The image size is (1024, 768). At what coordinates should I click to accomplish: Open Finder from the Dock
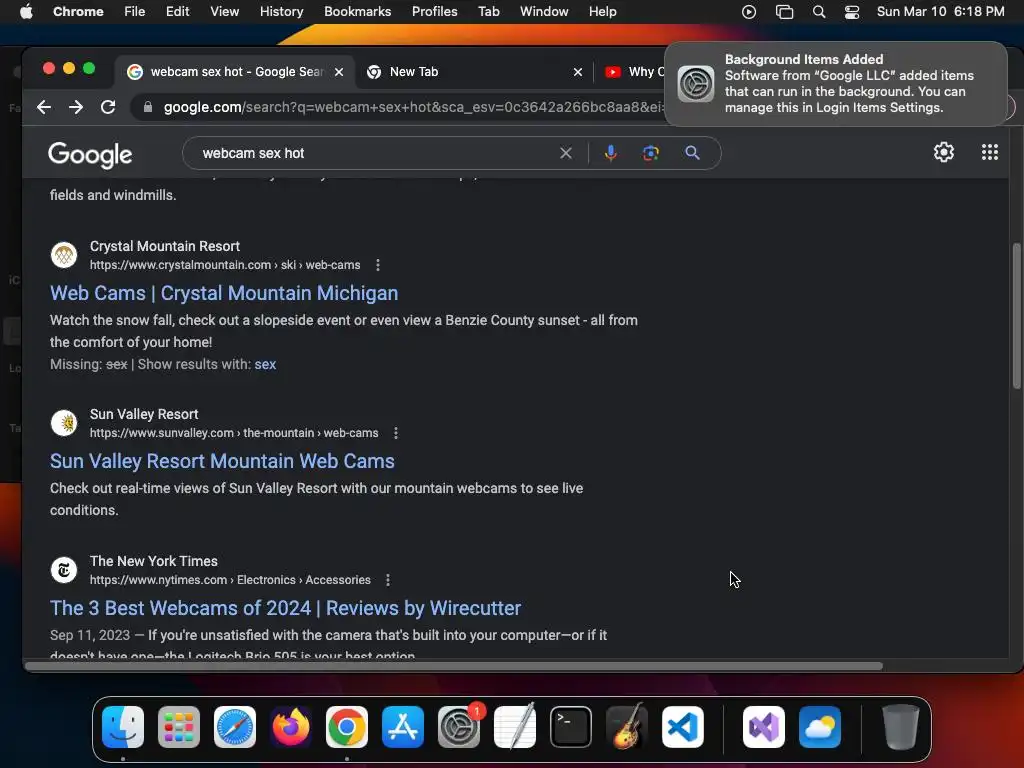click(x=123, y=727)
